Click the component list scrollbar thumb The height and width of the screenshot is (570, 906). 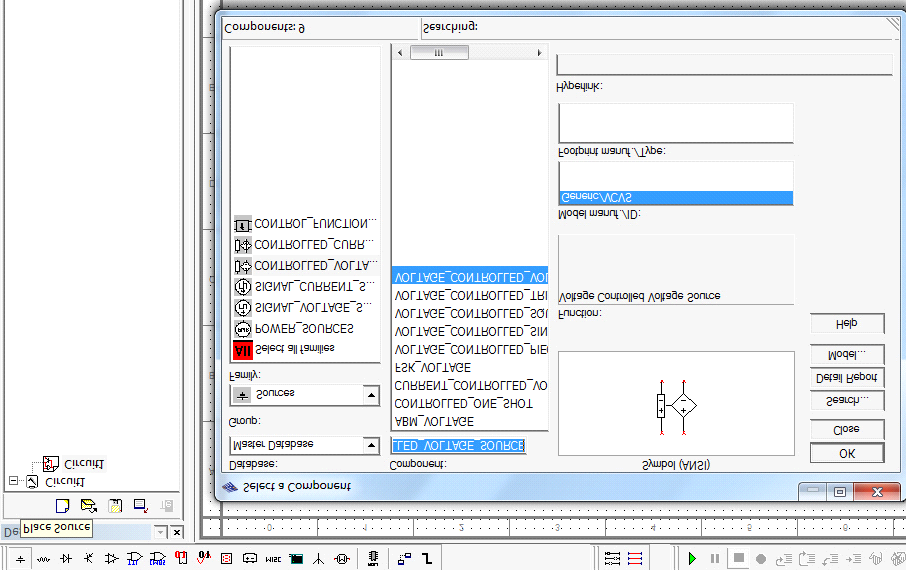(x=439, y=53)
